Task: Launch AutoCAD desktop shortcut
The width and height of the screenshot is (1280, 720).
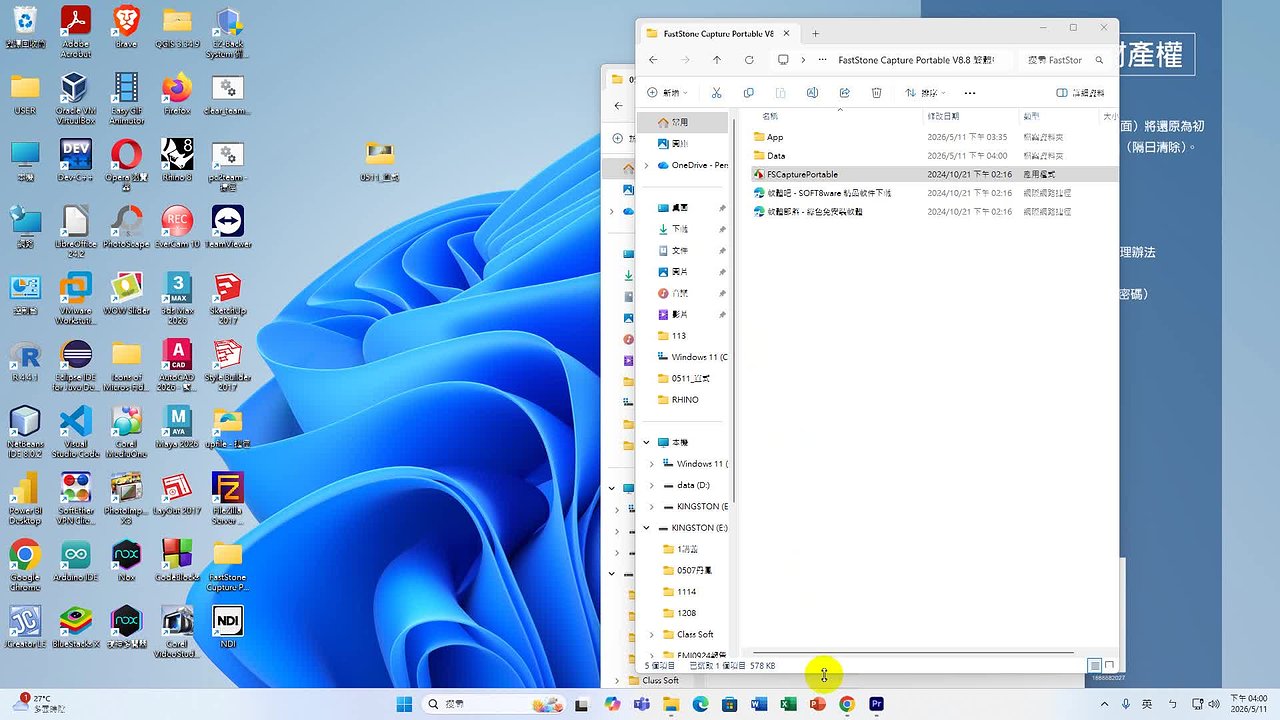Action: point(177,364)
